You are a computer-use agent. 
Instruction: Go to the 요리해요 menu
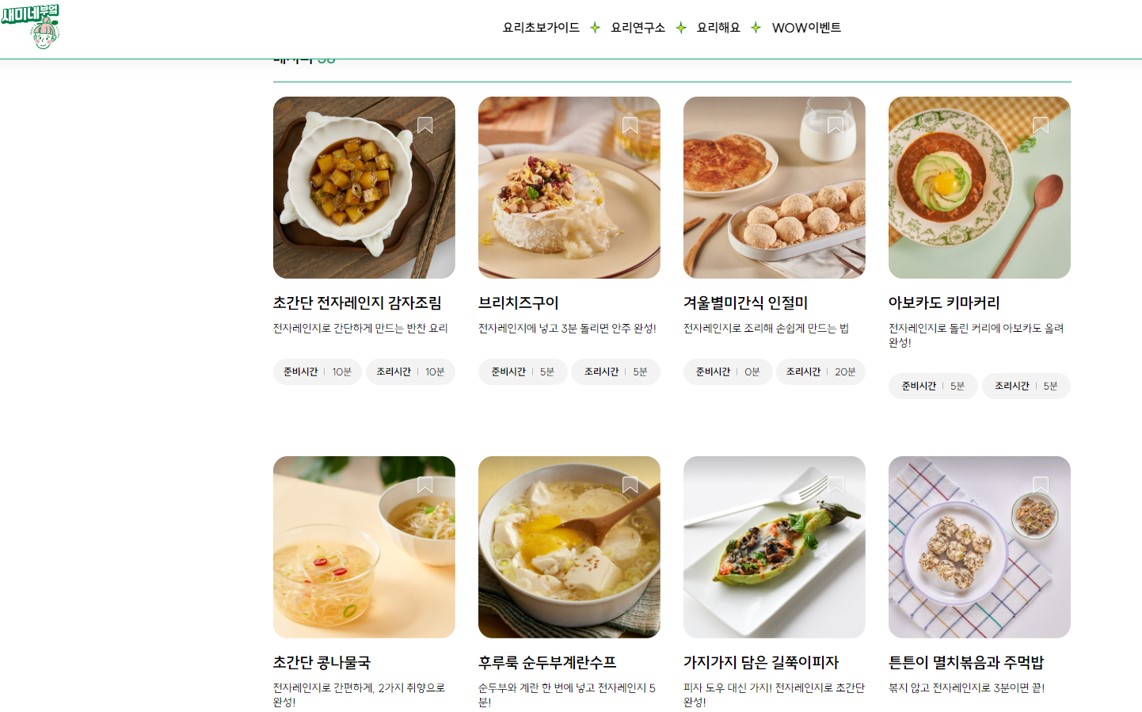718,28
